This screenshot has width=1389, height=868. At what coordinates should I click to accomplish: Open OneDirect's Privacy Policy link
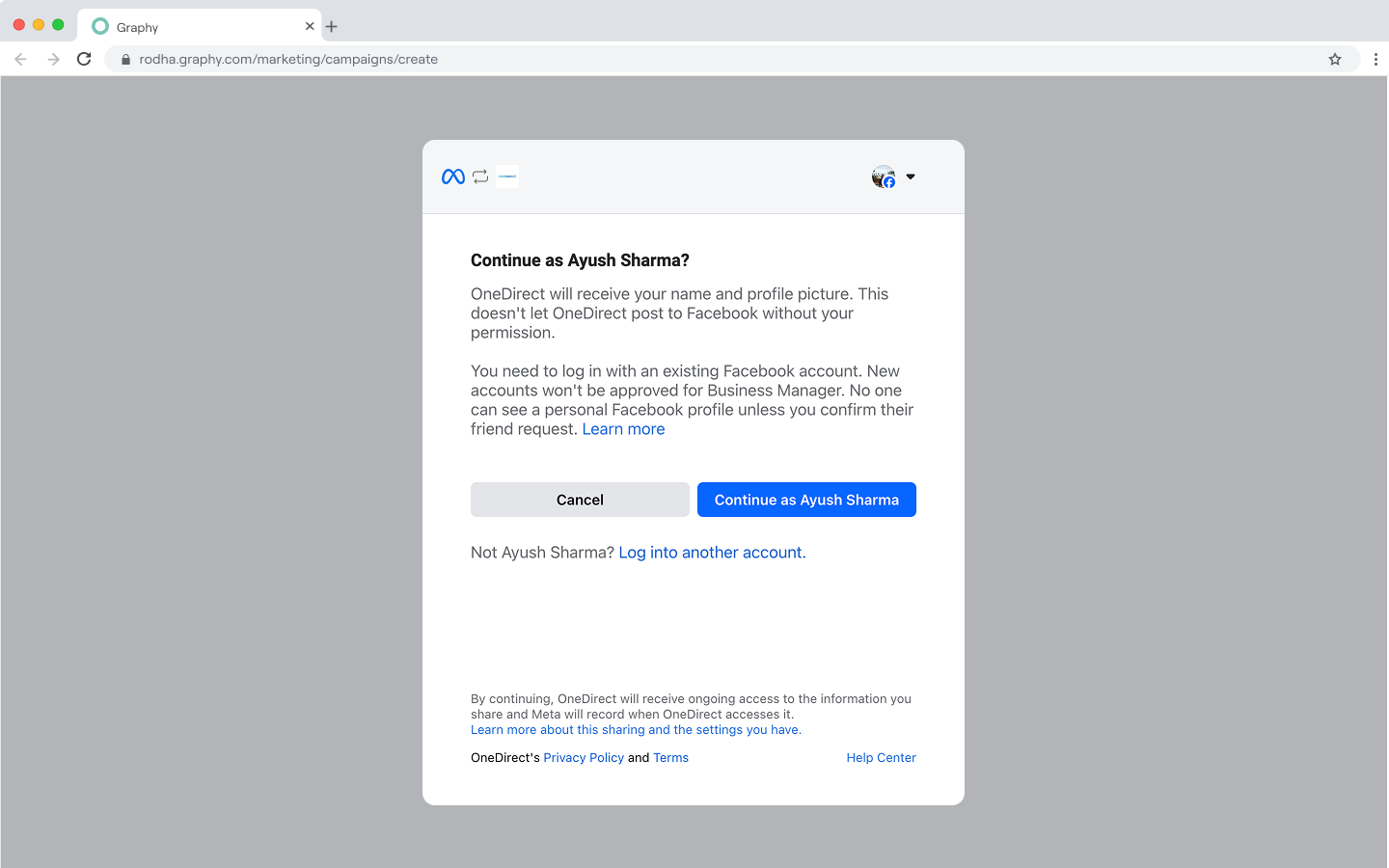pos(584,758)
